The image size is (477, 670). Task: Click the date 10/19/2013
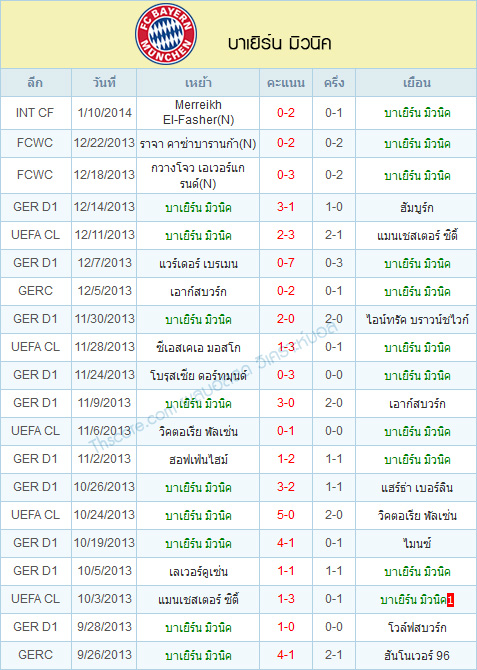(x=104, y=543)
